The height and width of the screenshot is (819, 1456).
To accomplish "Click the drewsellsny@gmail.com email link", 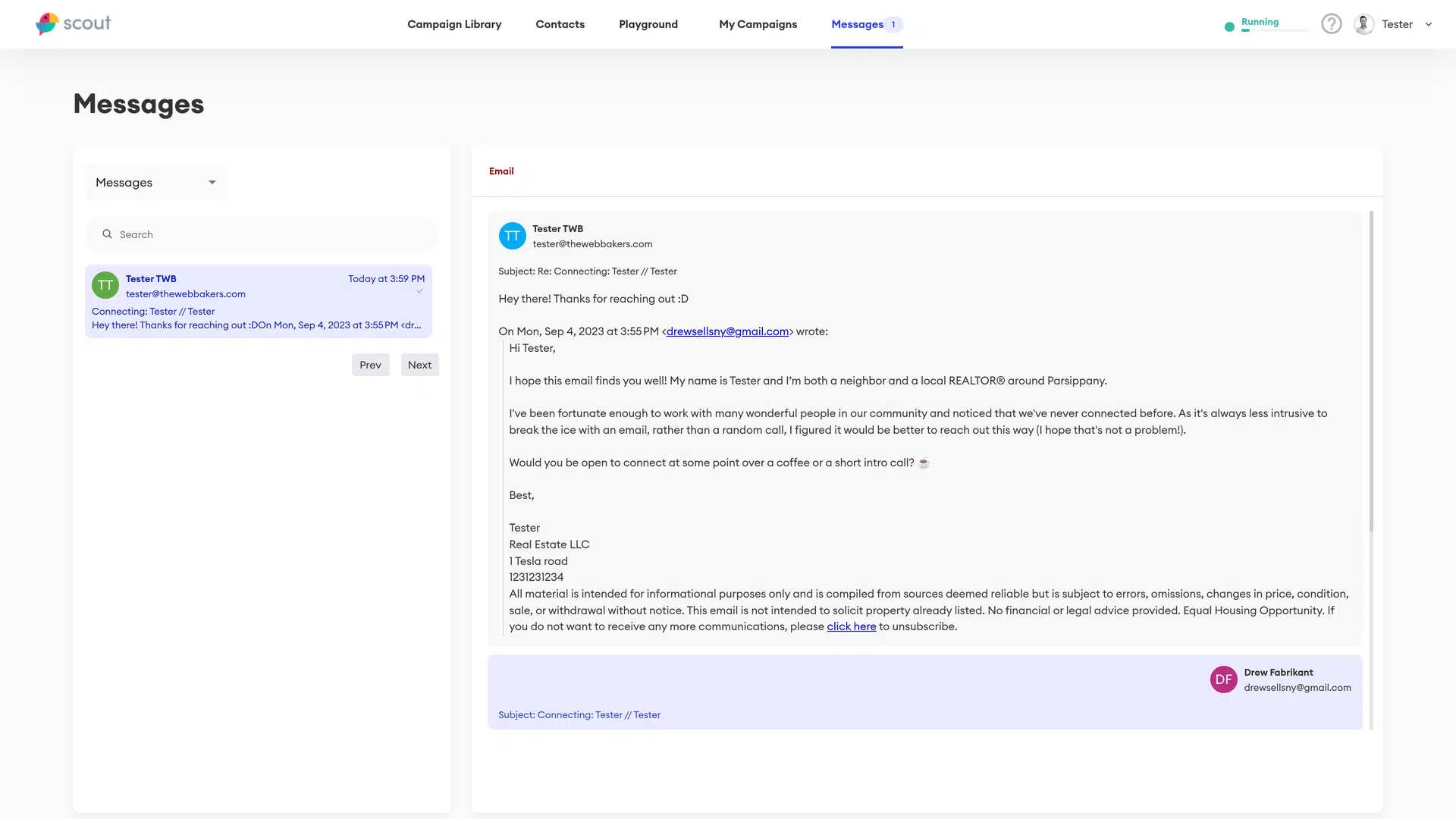I will pos(727,331).
